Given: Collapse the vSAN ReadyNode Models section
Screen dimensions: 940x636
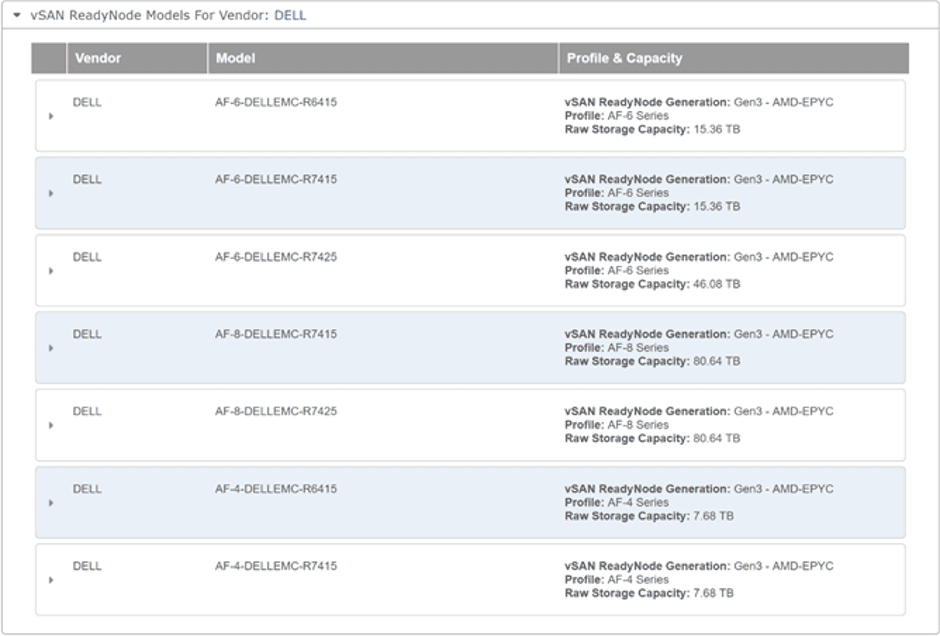Looking at the screenshot, I should 17,16.
